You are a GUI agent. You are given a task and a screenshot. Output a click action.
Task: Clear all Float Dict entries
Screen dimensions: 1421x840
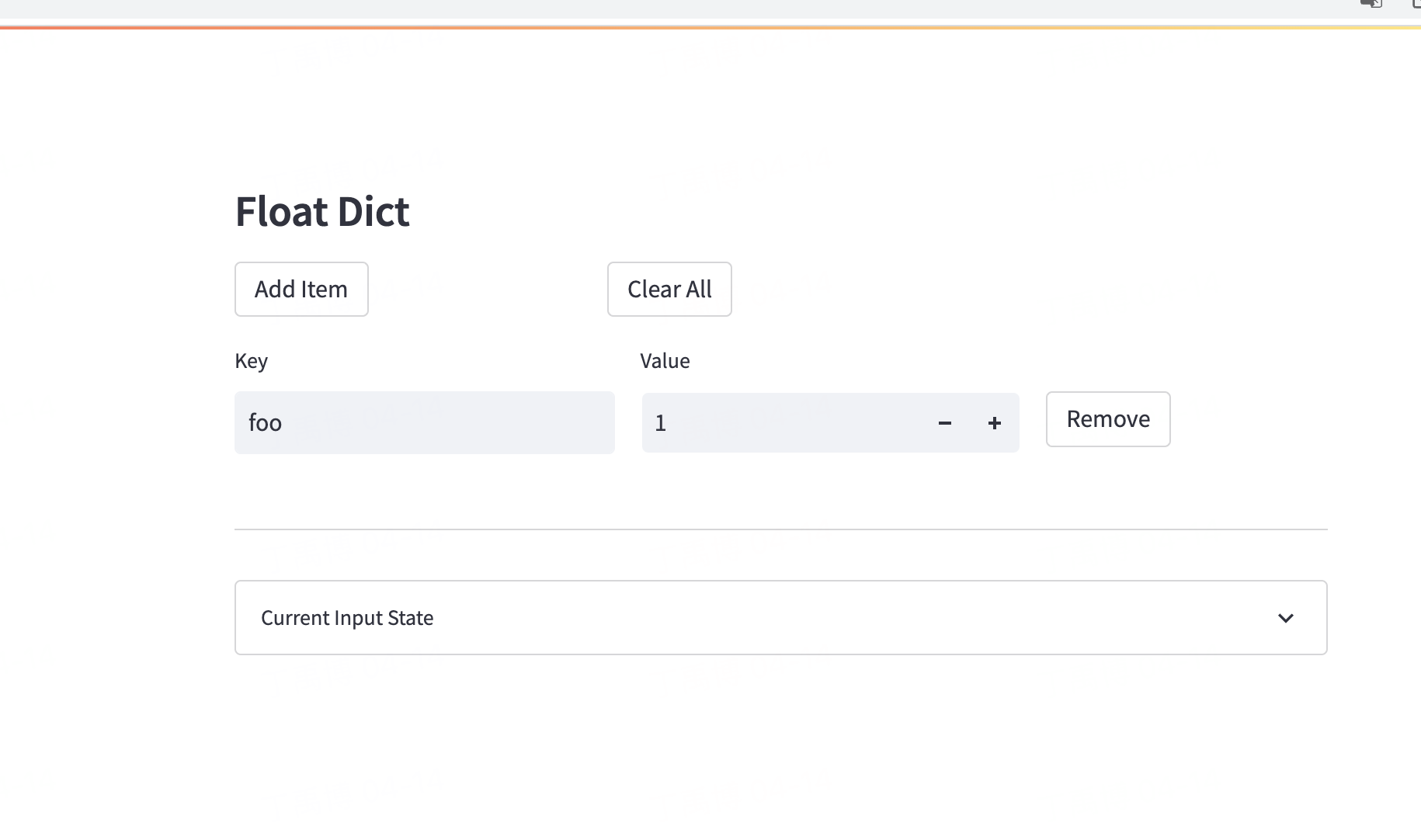(669, 289)
